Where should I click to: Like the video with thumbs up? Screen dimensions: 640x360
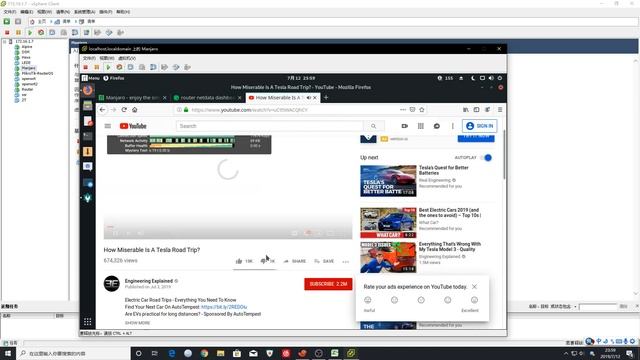pos(239,261)
